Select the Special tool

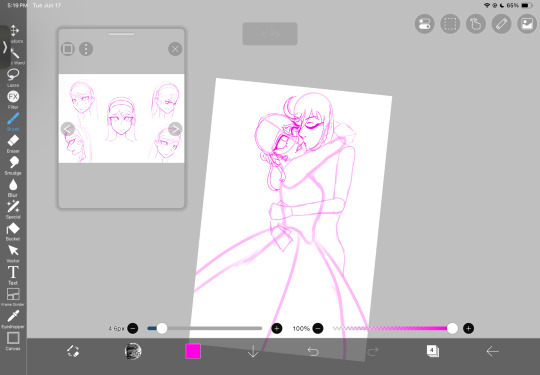(13, 209)
